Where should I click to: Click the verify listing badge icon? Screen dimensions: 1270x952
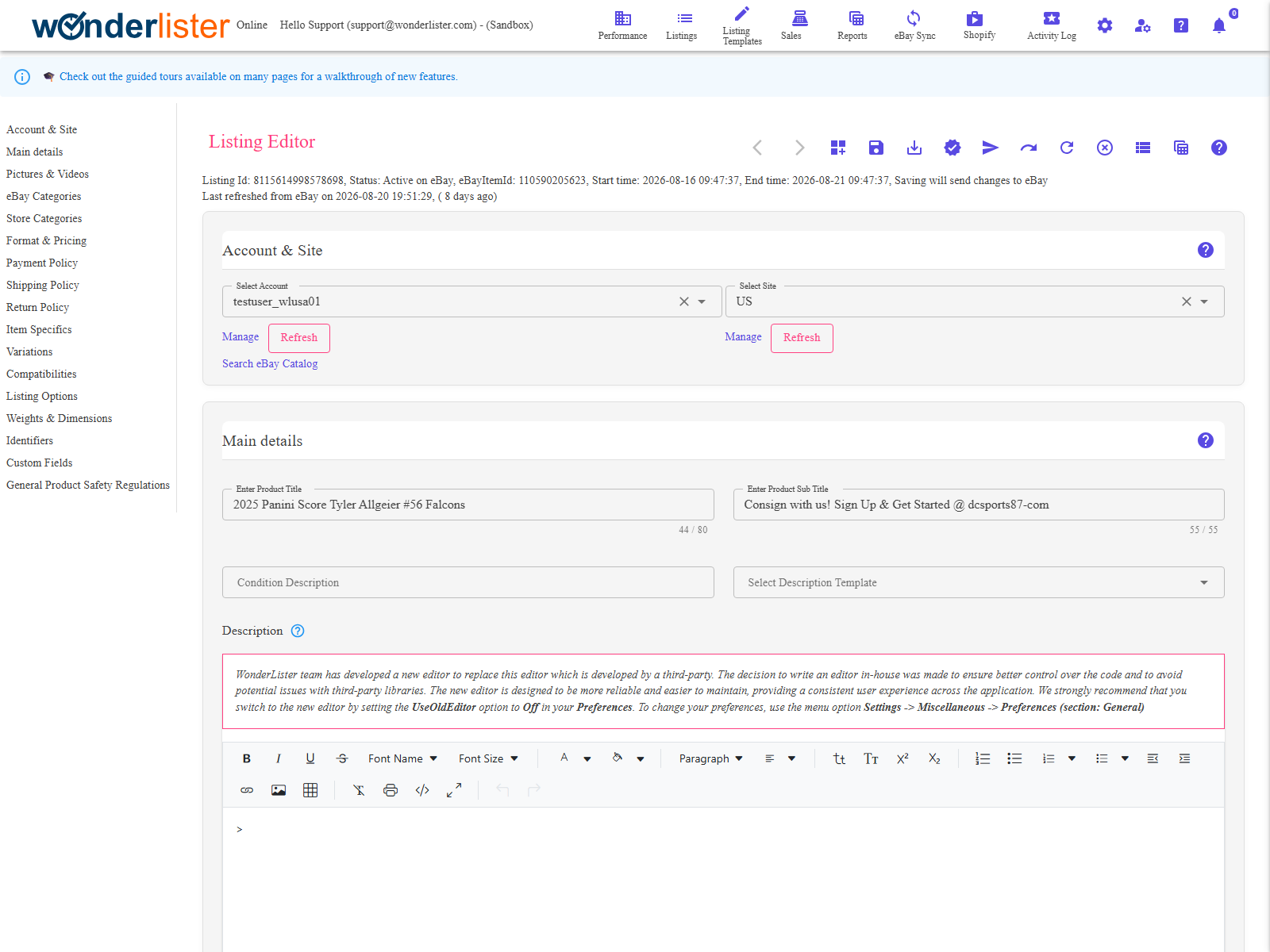[x=952, y=148]
